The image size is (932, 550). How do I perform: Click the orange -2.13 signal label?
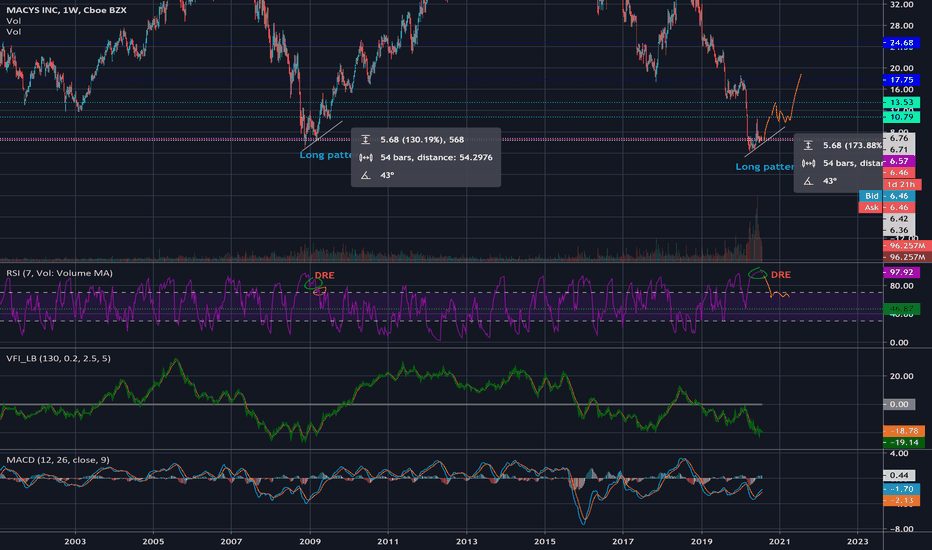click(901, 501)
